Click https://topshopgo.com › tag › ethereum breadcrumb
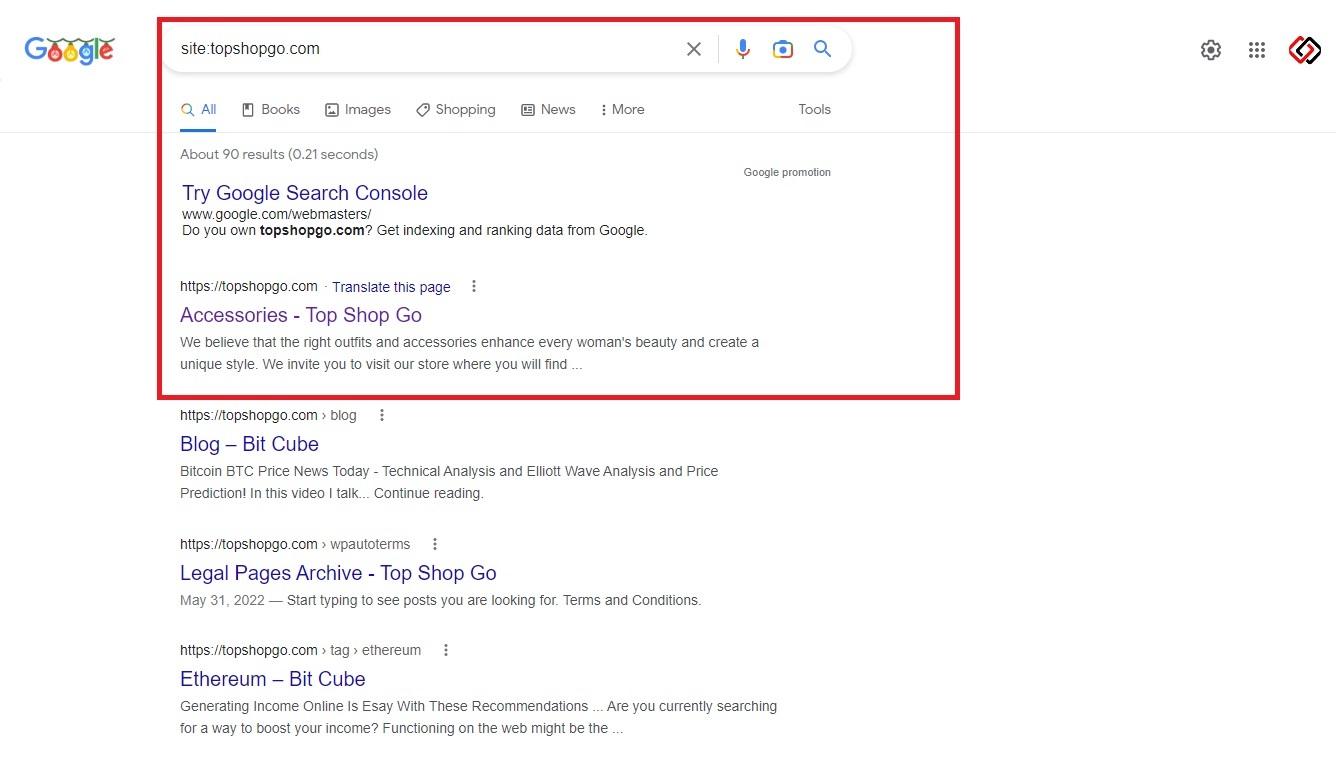Viewport: 1336px width, 768px height. 300,650
